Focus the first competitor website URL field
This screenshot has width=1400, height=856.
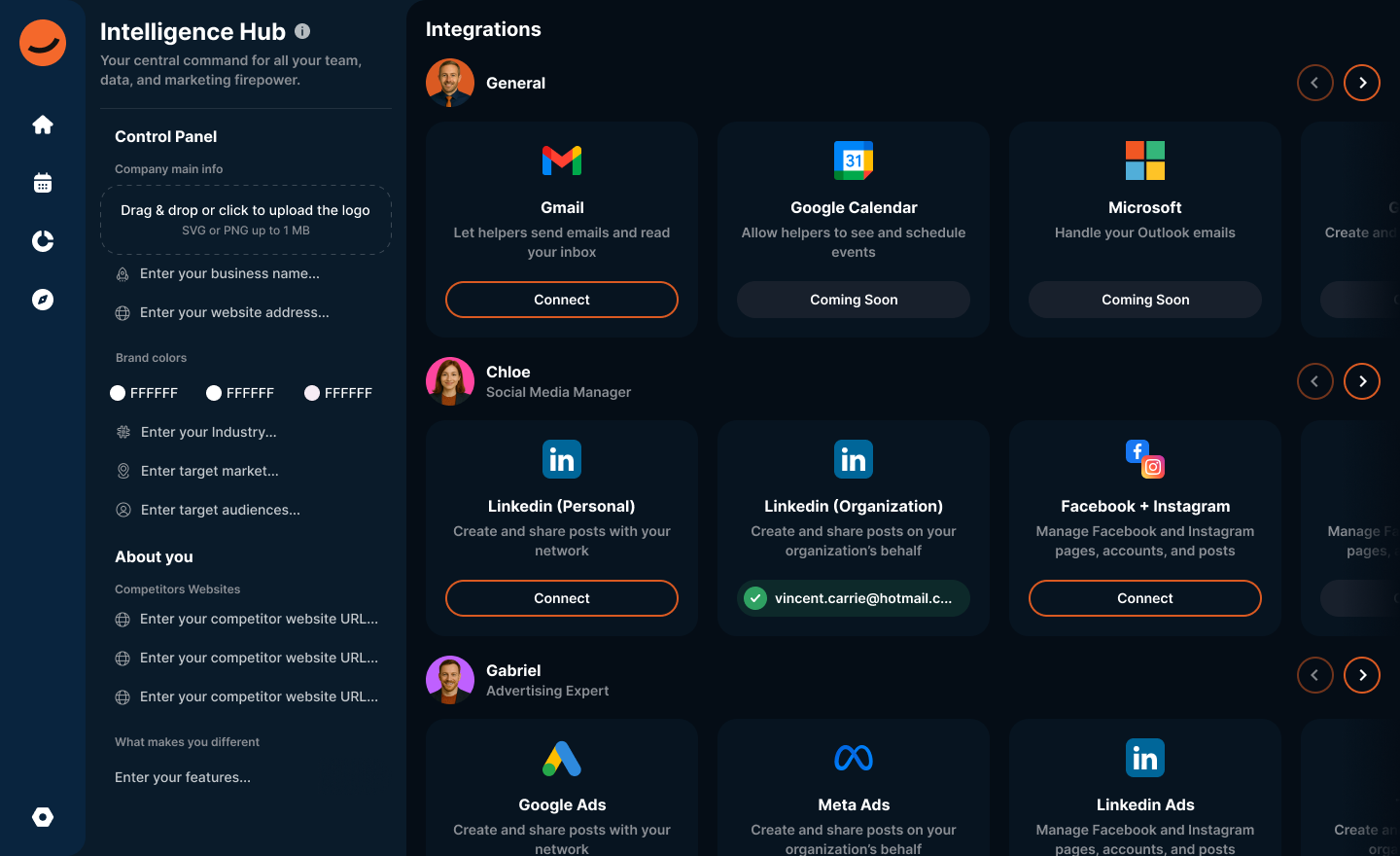coord(246,619)
